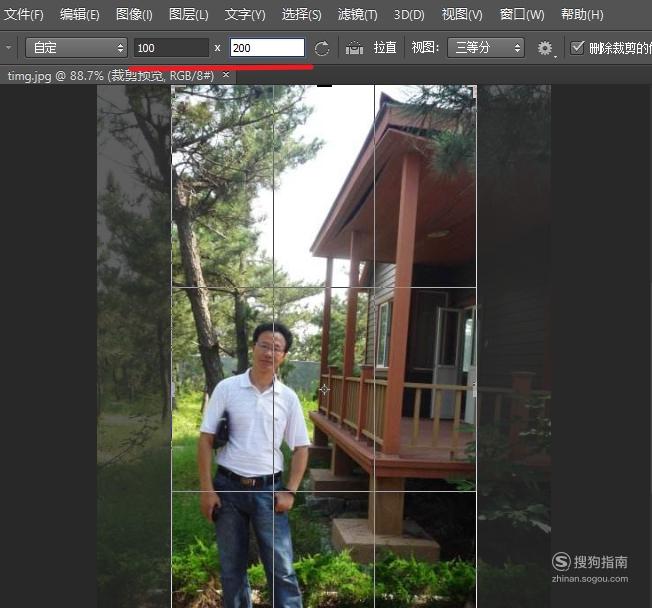This screenshot has width=652, height=608.
Task: Open the 编辑(E) menu
Action: coord(79,15)
